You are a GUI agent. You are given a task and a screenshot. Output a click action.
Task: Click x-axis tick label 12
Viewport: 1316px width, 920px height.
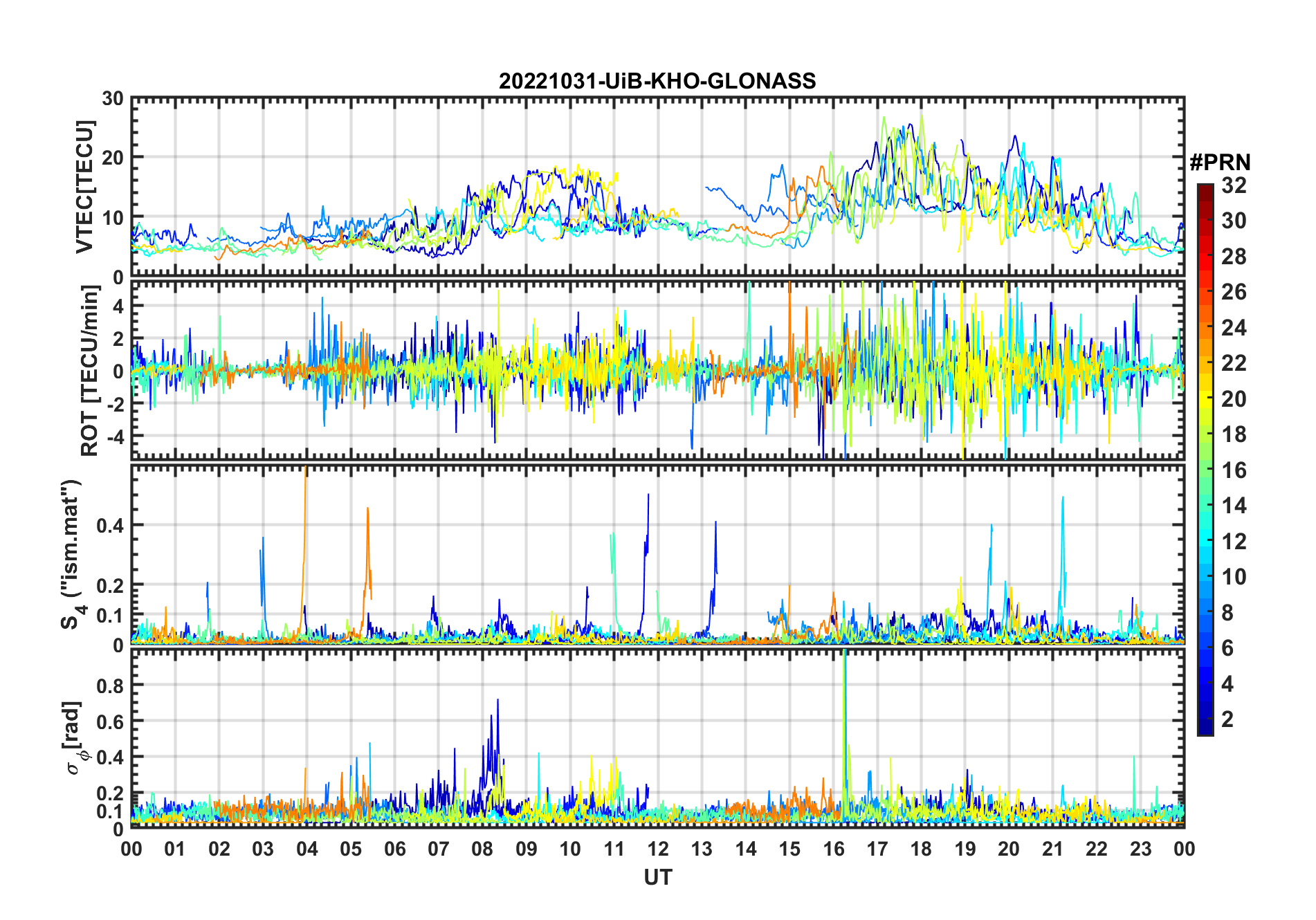point(657,849)
